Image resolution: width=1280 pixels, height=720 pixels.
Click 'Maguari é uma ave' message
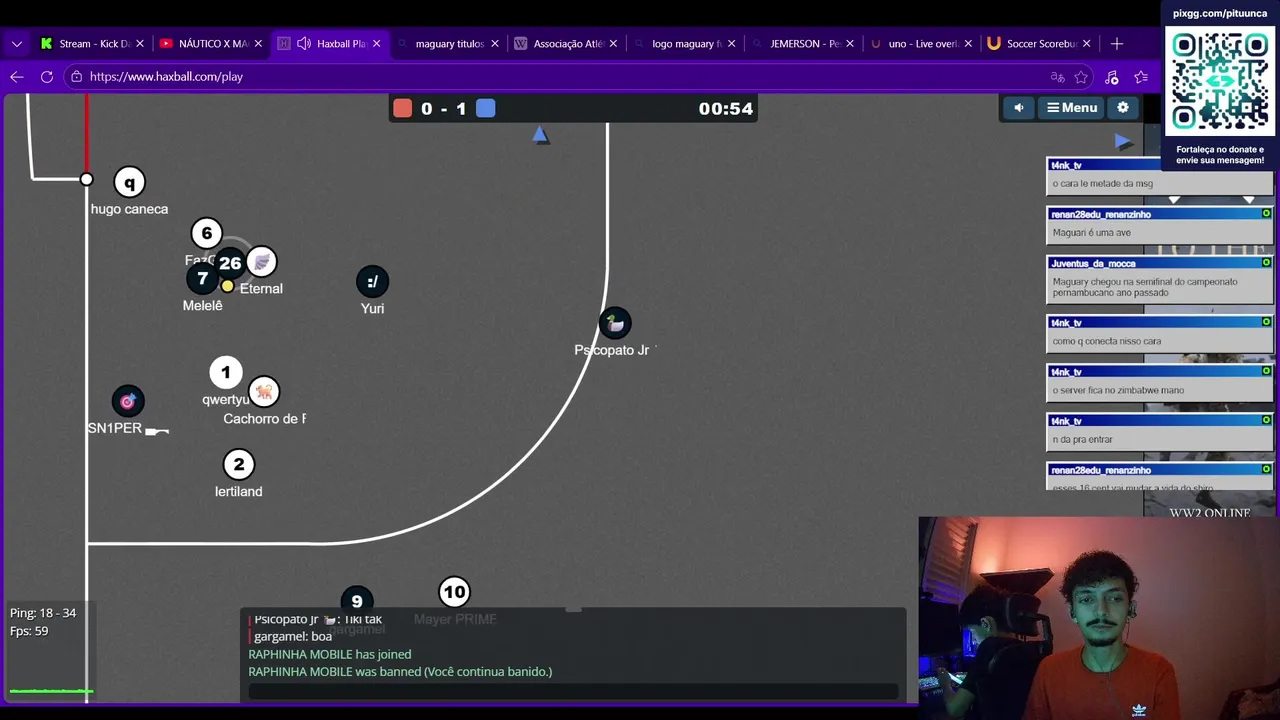pos(1160,225)
